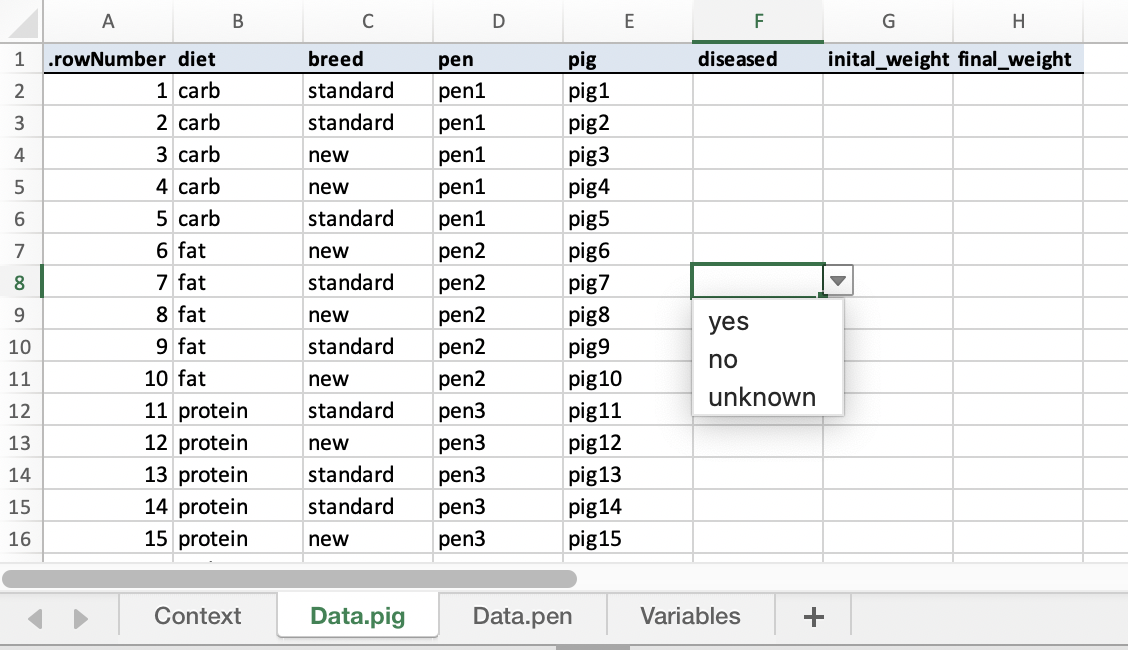Open the Data.pen sheet tab

[x=522, y=616]
